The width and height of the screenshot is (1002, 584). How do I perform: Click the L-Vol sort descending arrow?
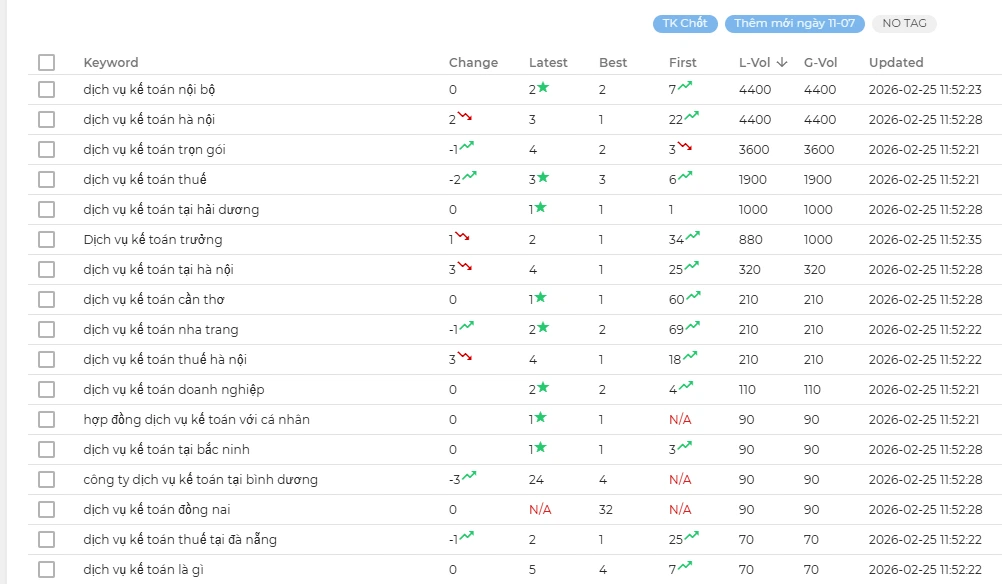(782, 62)
